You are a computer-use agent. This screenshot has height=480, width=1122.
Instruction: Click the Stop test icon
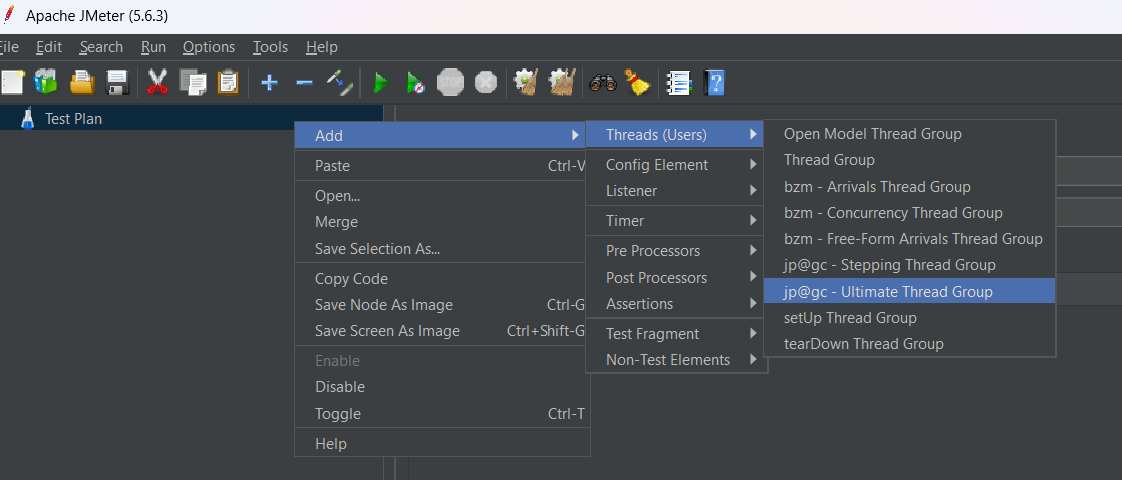[451, 82]
